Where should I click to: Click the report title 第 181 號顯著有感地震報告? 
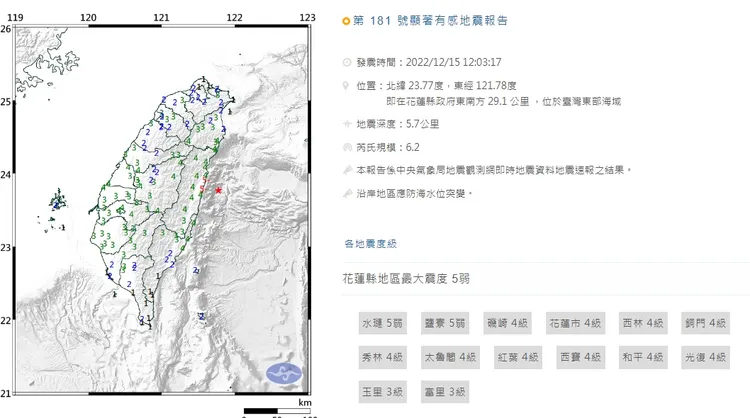tap(430, 21)
